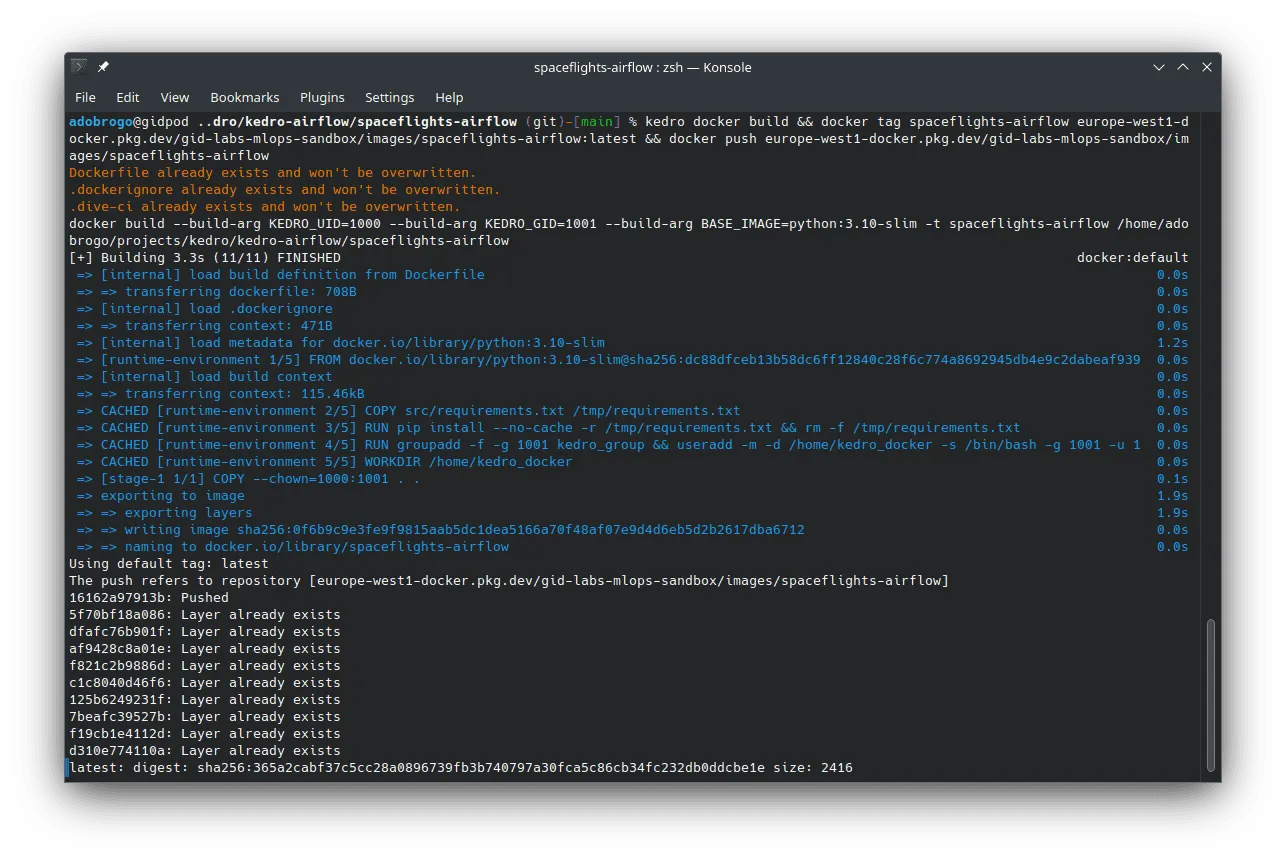Image resolution: width=1286 pixels, height=859 pixels.
Task: Click the '16162a97913b: Pushed' output line
Action: (x=148, y=597)
